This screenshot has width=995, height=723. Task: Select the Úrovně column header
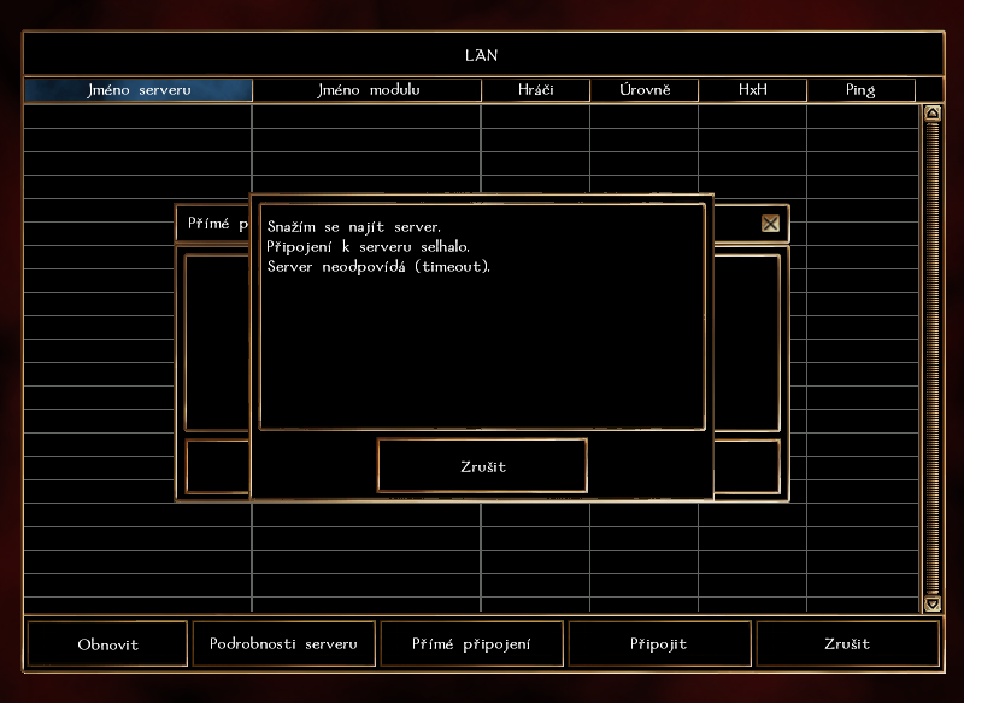(x=643, y=91)
